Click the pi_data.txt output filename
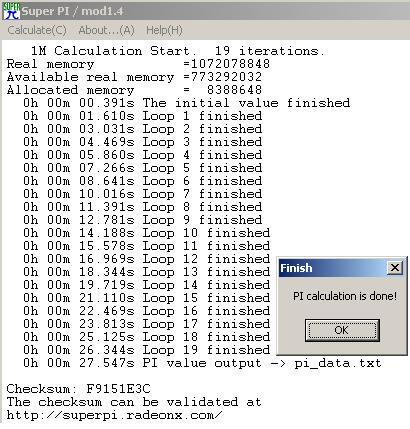410x429 pixels. (338, 363)
